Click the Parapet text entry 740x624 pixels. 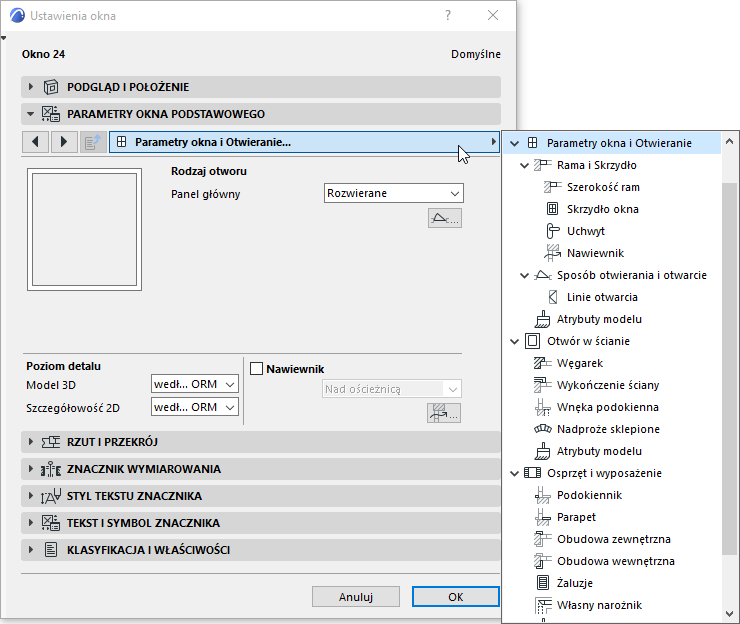point(576,517)
